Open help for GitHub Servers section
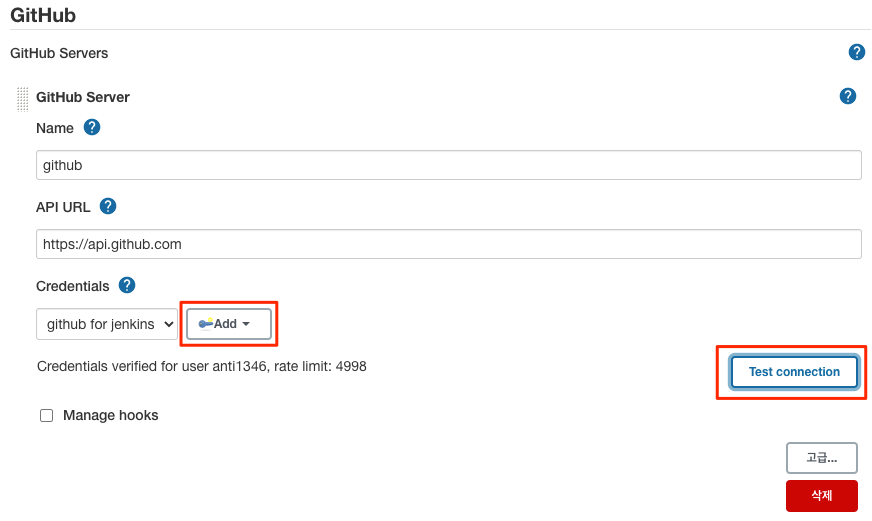The image size is (872, 521). point(856,52)
